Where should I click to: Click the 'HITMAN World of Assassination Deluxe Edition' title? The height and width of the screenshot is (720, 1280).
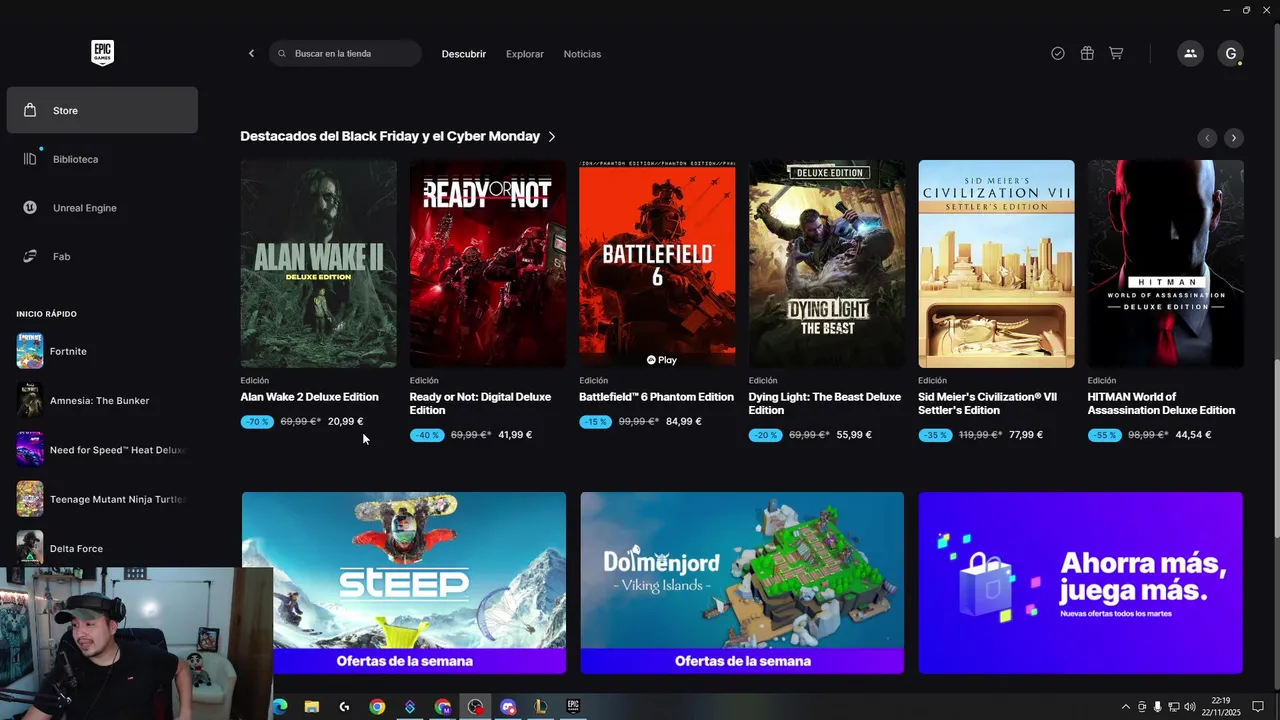click(x=1161, y=404)
